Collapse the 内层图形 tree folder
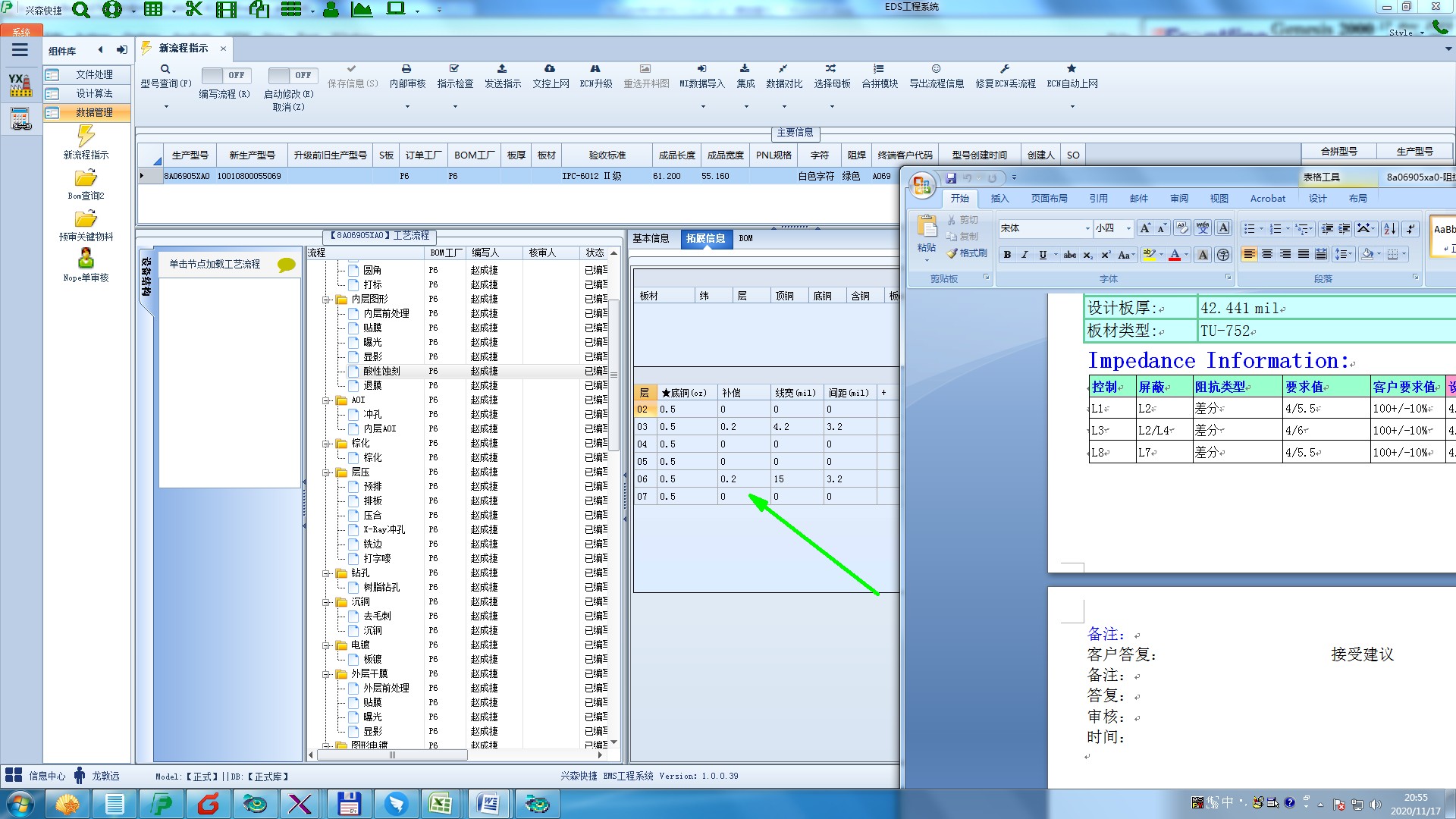This screenshot has height=819, width=1456. [x=326, y=300]
